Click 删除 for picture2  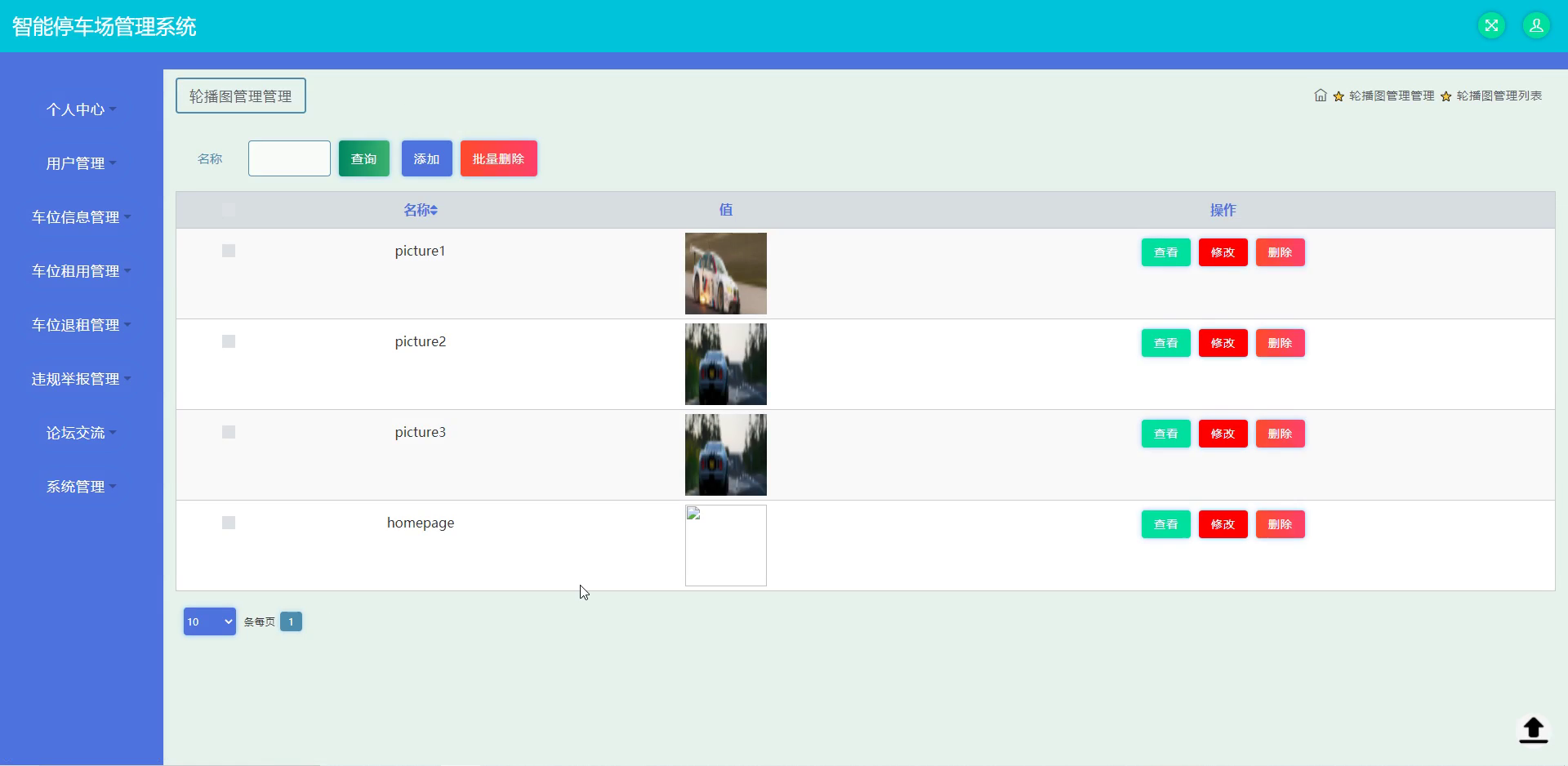(x=1281, y=343)
